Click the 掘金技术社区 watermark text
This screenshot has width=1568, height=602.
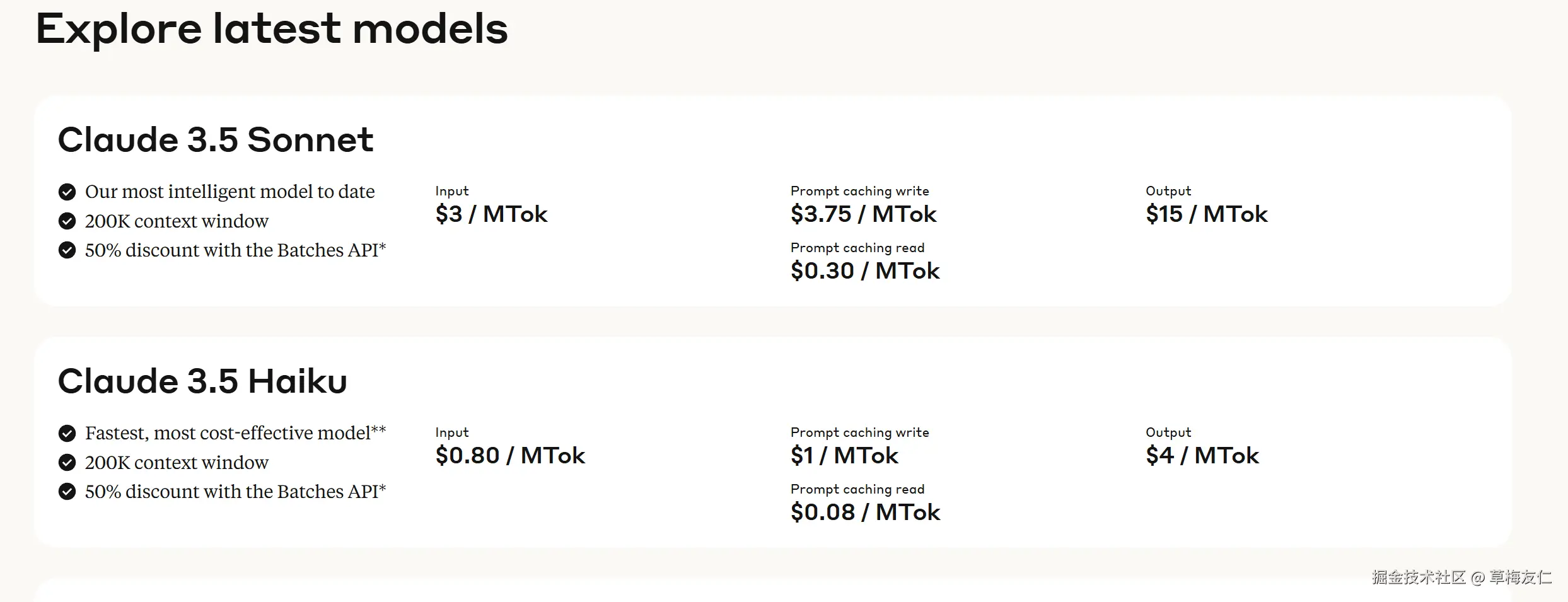point(1419,577)
